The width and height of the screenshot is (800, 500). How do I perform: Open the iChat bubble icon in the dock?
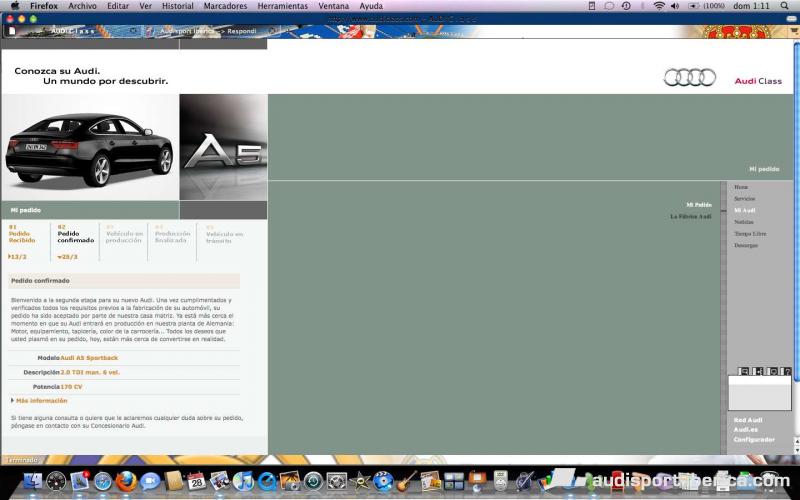click(150, 481)
